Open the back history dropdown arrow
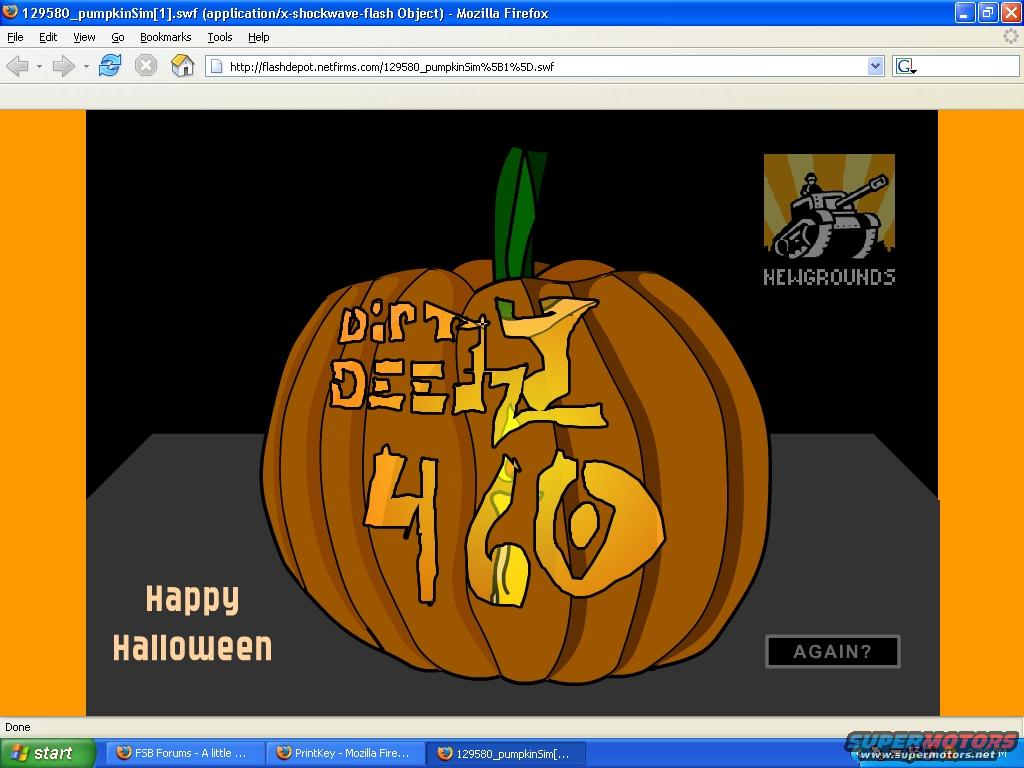1024x768 pixels. point(39,67)
